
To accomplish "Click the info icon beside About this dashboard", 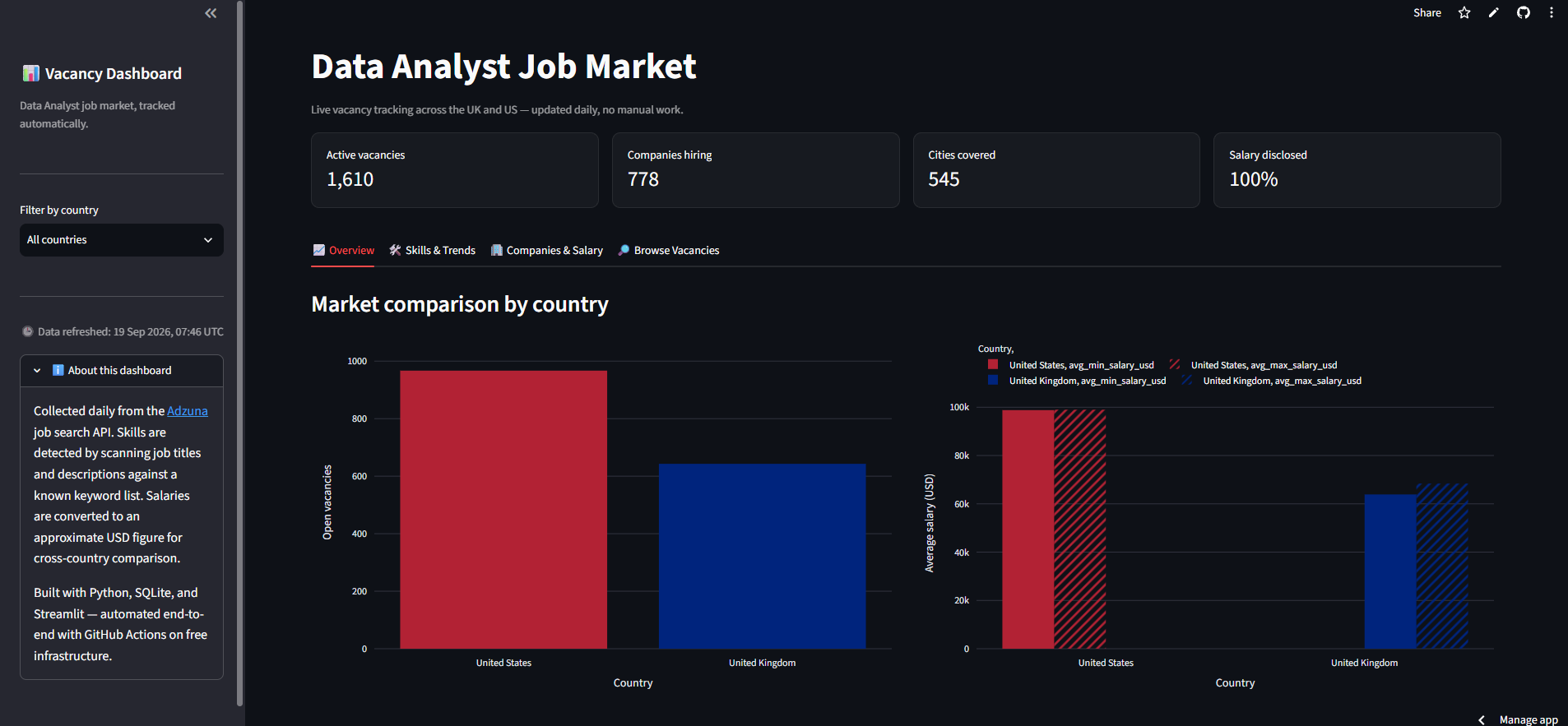I will tap(58, 370).
